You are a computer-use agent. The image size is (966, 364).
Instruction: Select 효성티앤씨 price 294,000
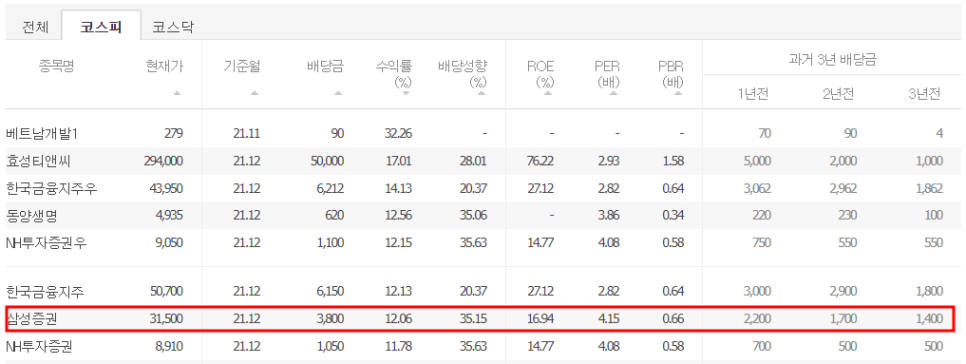(x=163, y=161)
